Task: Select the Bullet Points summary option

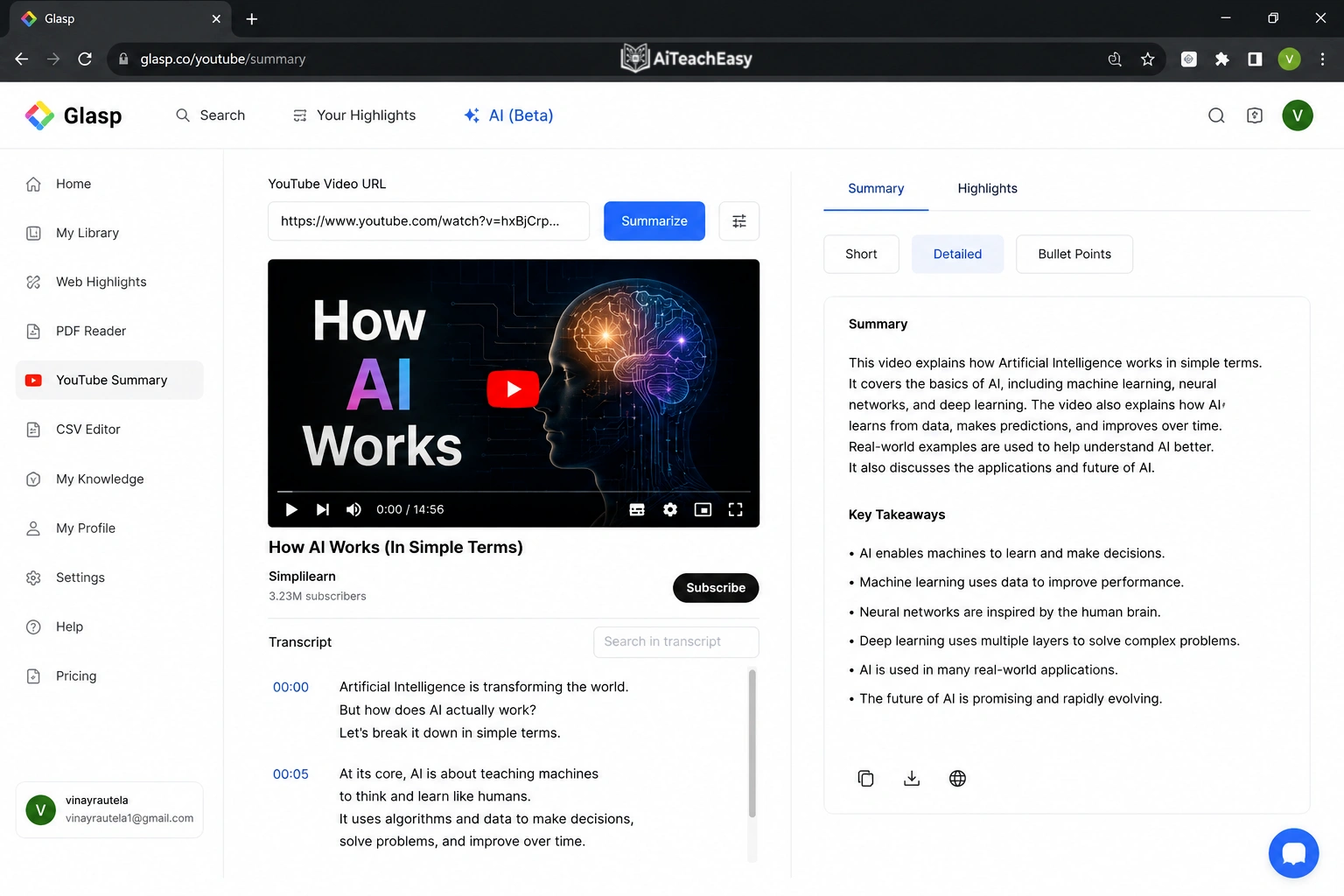Action: (x=1074, y=254)
